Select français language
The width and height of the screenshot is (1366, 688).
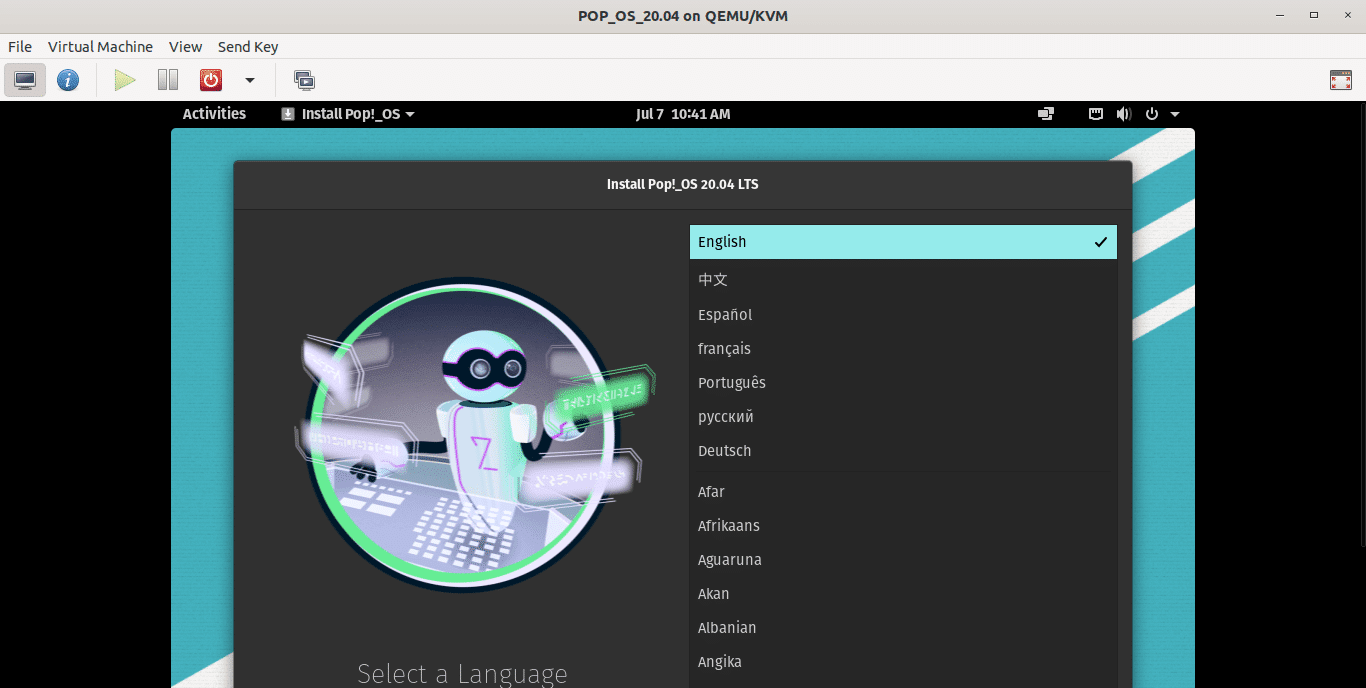pos(903,349)
